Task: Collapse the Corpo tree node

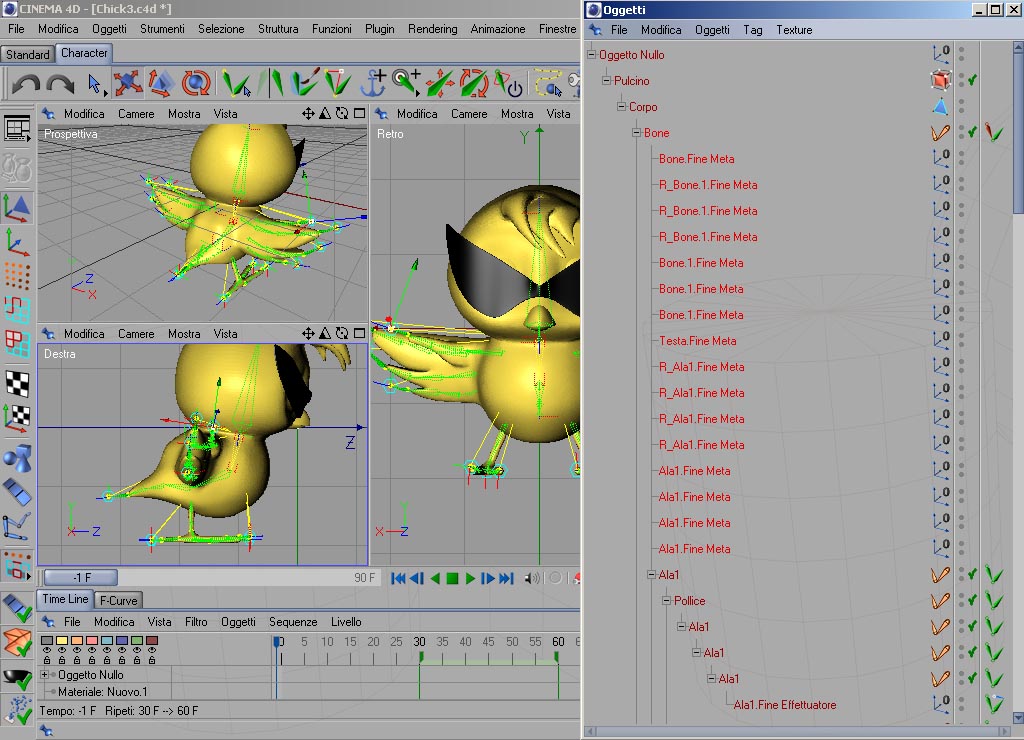Action: tap(622, 106)
